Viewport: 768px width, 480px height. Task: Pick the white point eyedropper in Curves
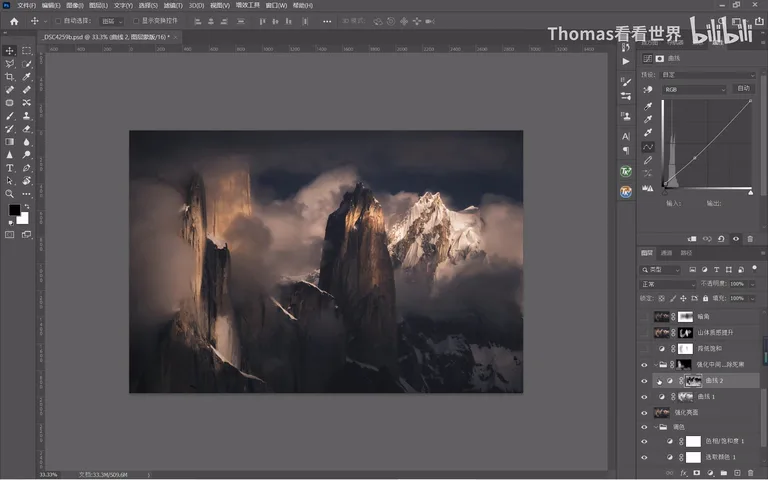(648, 133)
